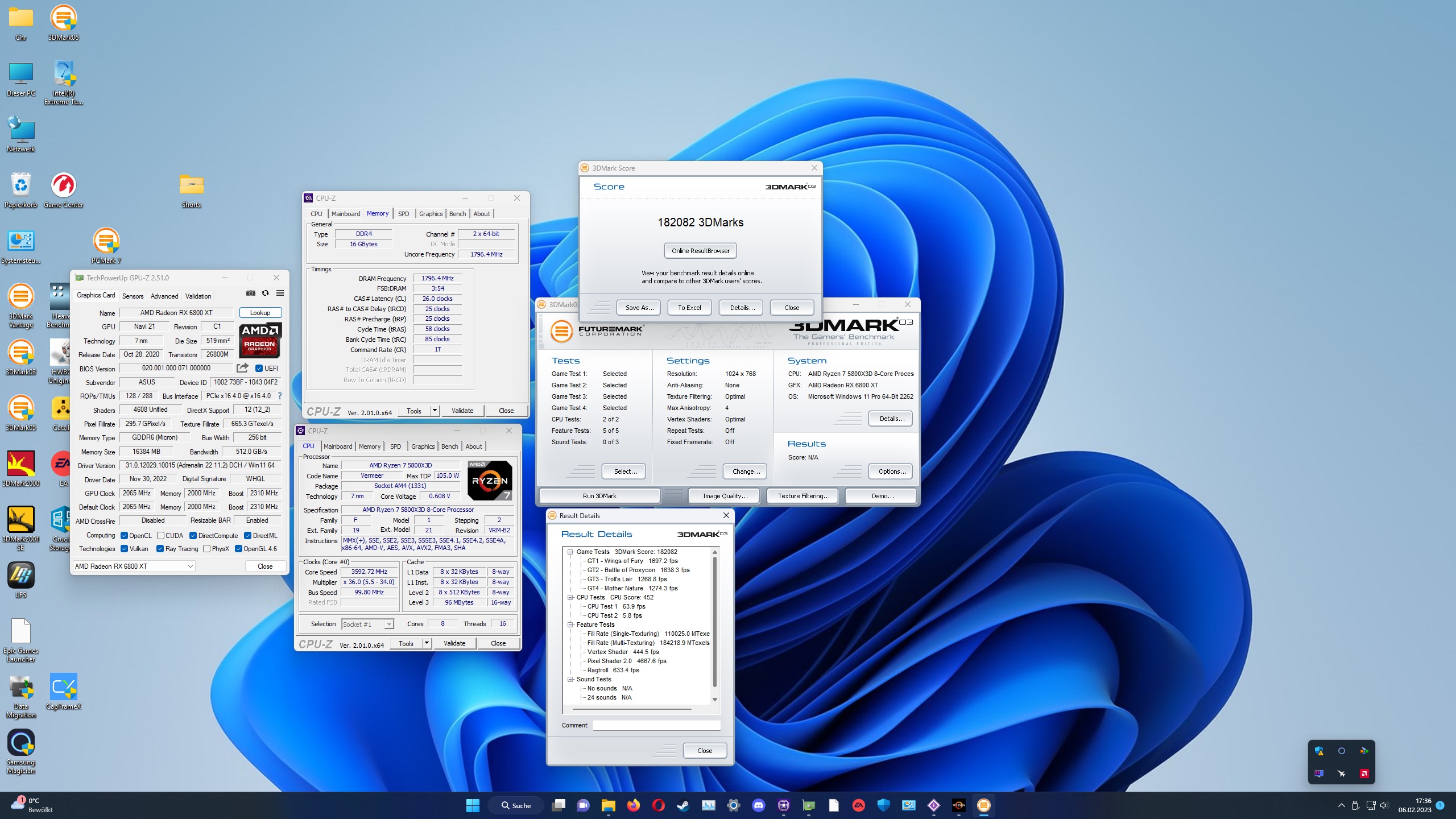Open Tools dropdown arrow in CPU tab CPU-Z window
The image size is (1456, 819).
click(427, 643)
